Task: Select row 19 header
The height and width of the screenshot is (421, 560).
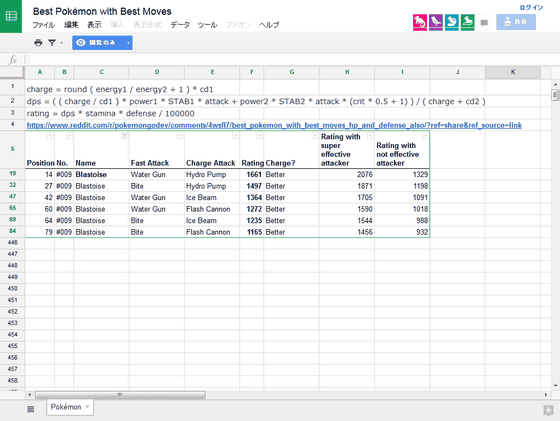Action: click(12, 174)
